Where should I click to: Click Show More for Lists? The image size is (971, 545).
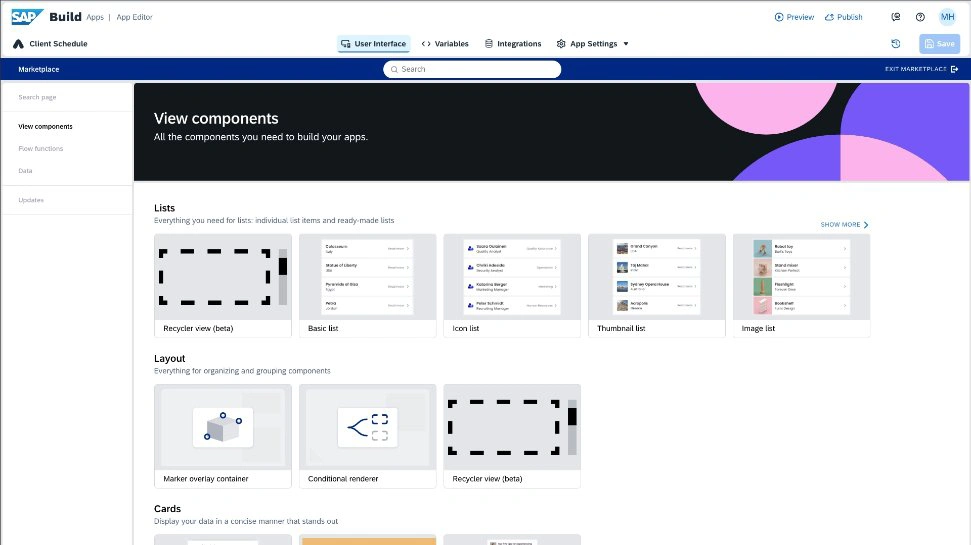pos(844,225)
